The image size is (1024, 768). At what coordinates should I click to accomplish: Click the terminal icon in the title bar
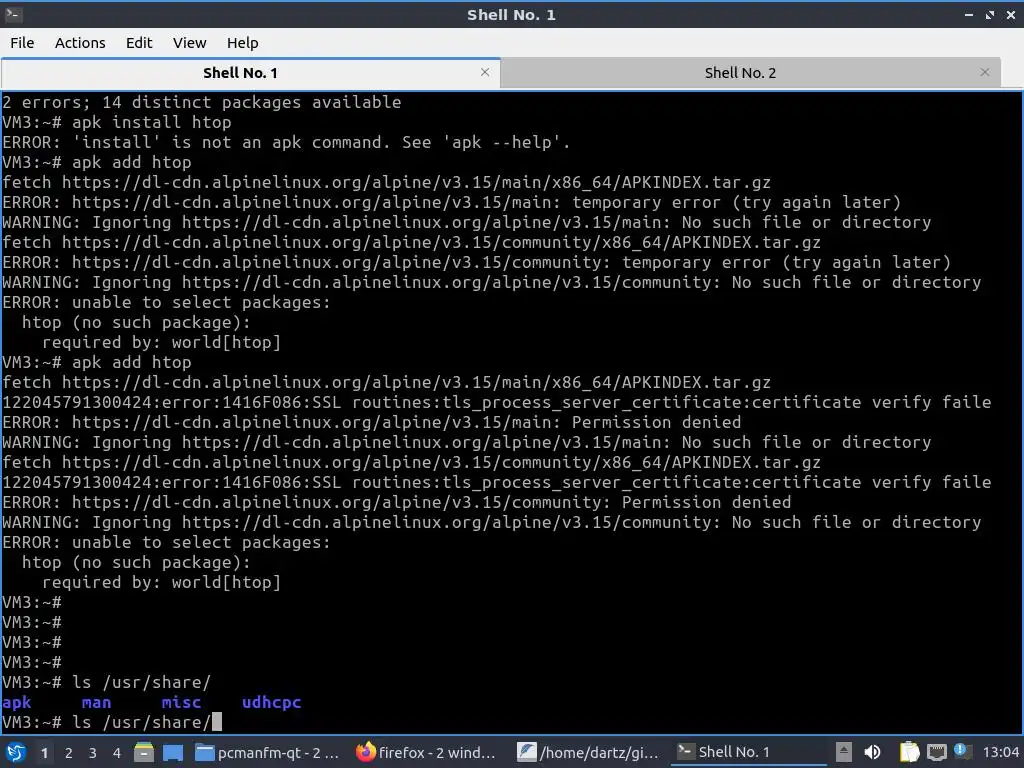[x=13, y=14]
